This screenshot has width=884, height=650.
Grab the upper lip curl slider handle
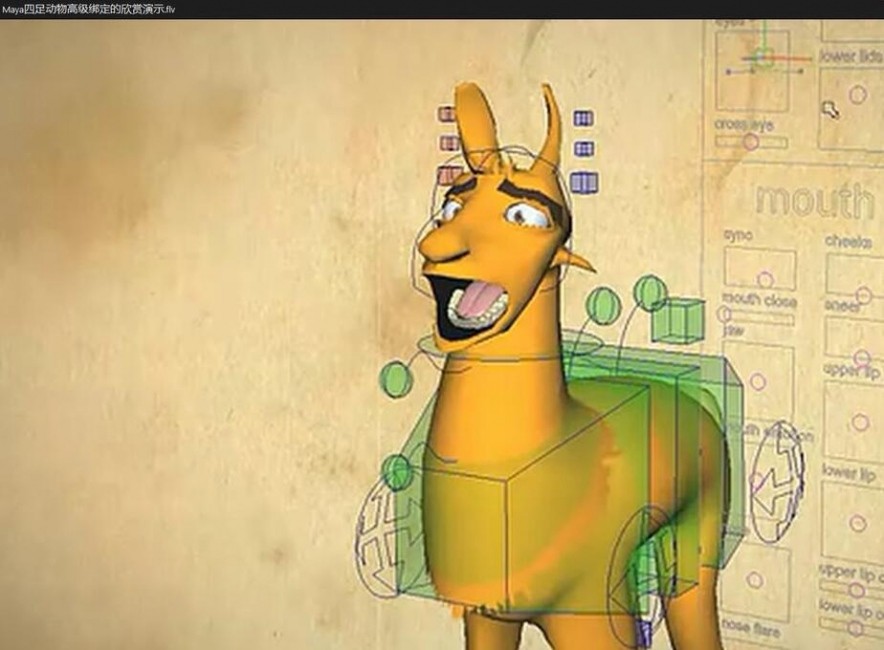point(857,590)
